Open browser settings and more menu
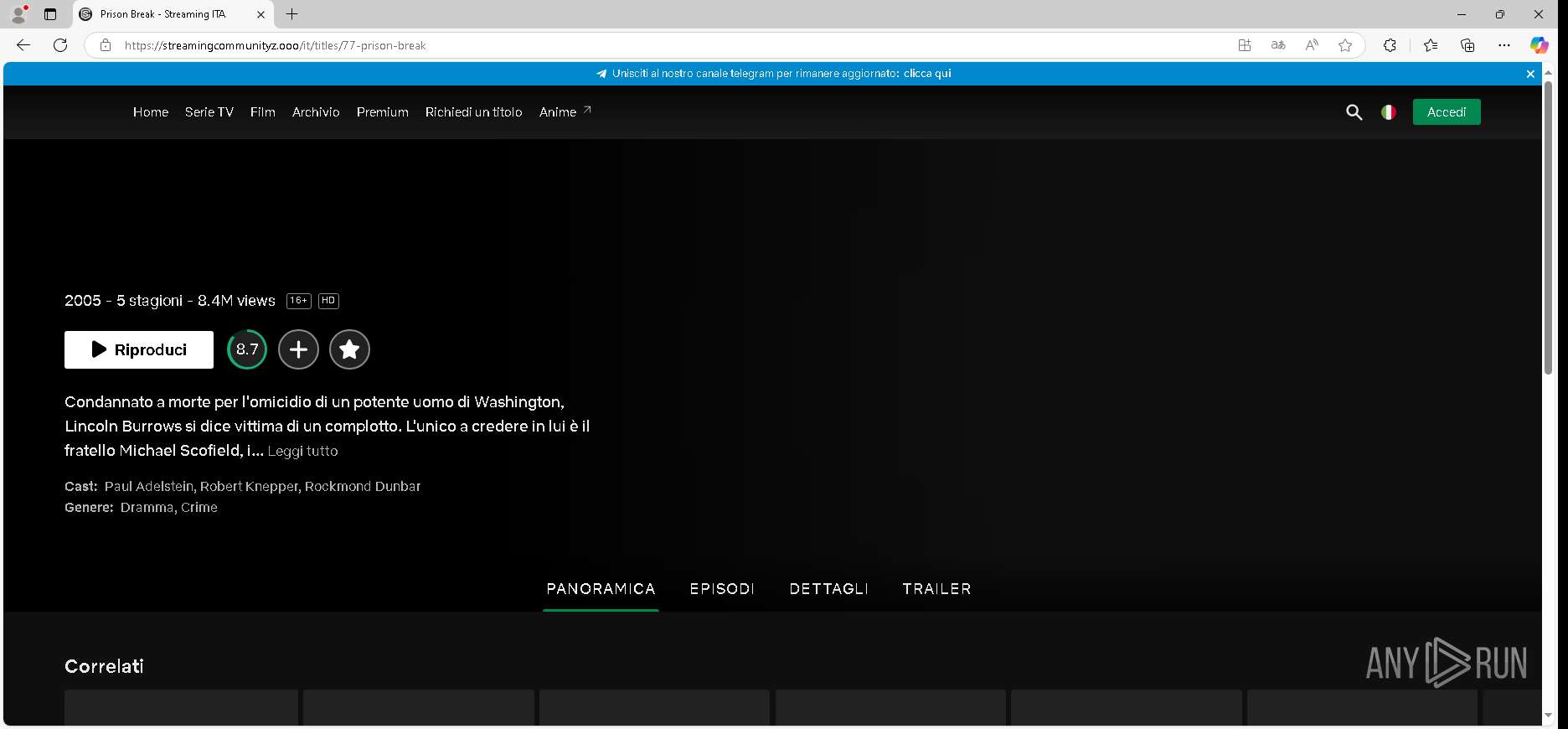Image resolution: width=1568 pixels, height=729 pixels. pos(1504,45)
